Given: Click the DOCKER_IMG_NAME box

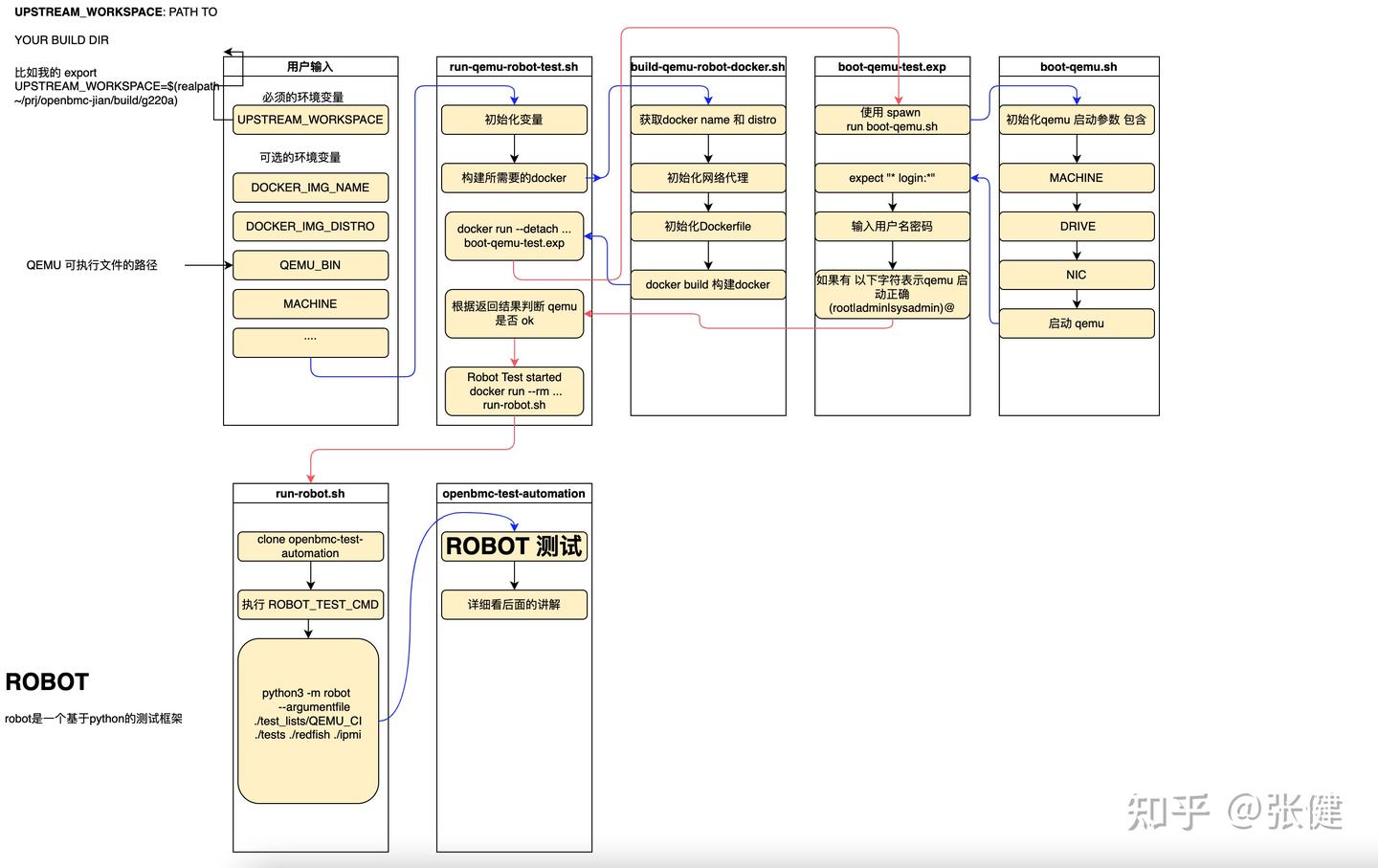Looking at the screenshot, I should tap(310, 188).
